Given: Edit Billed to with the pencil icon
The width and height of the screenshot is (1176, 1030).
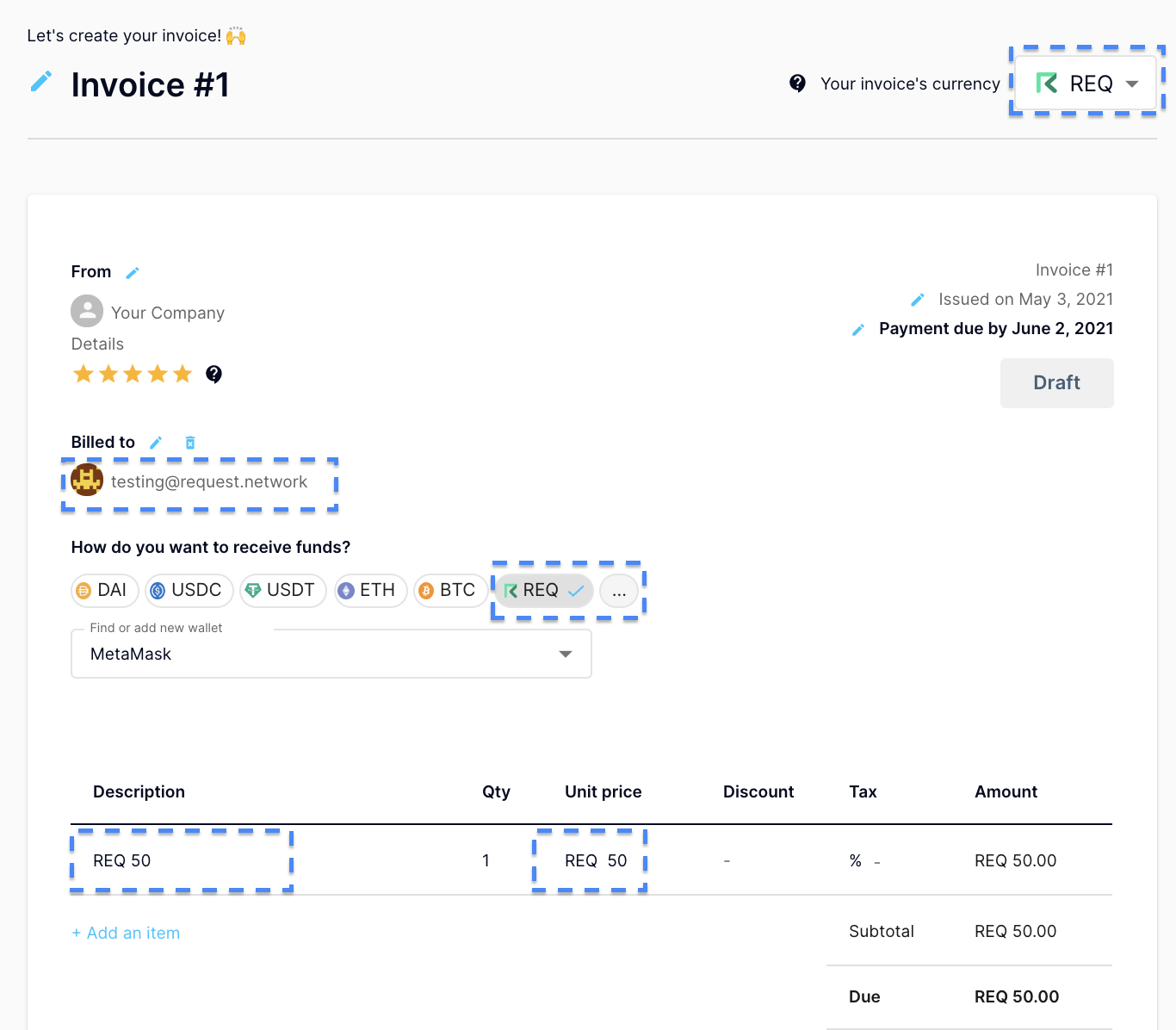Looking at the screenshot, I should coord(156,443).
